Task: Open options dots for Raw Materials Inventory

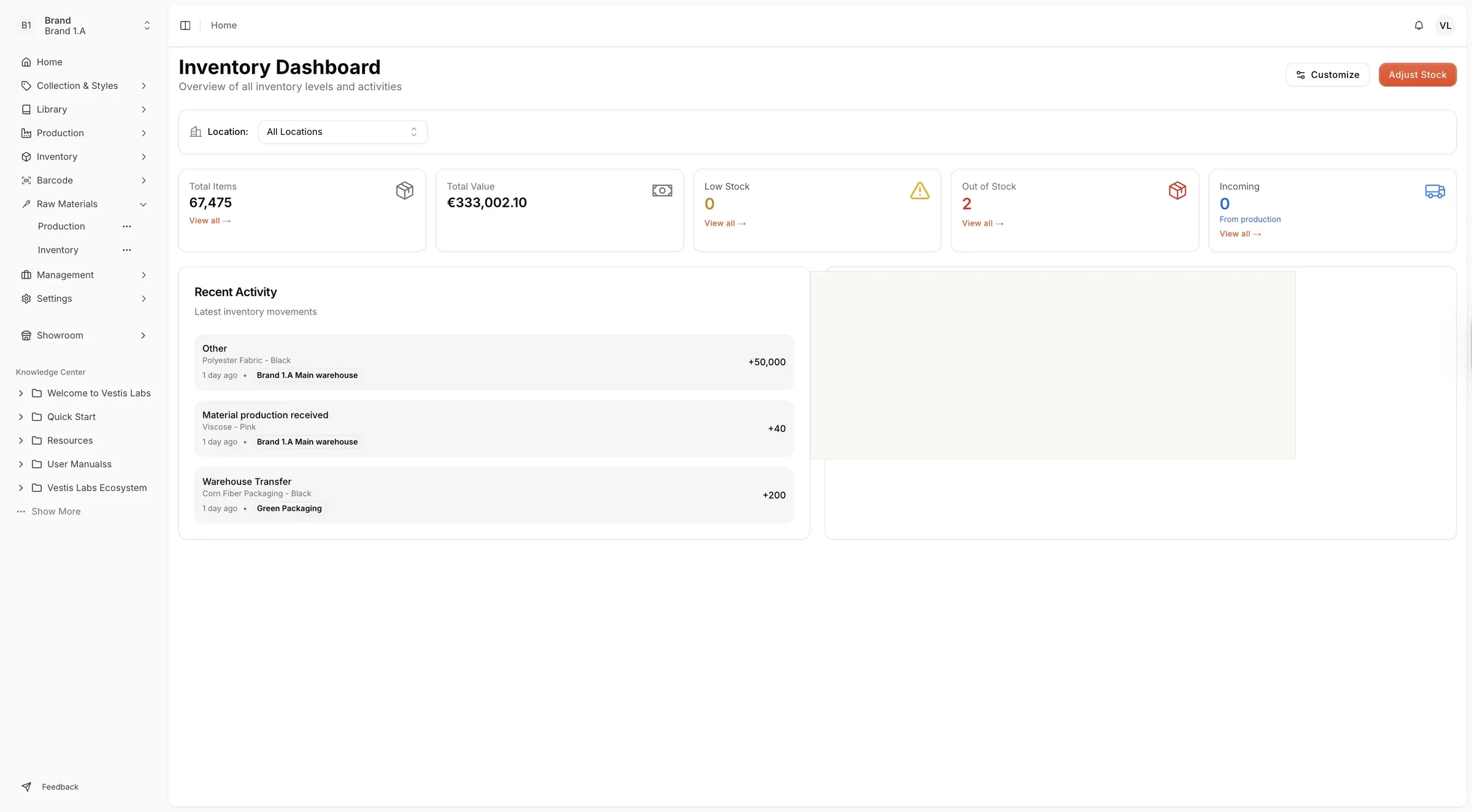Action: click(127, 250)
